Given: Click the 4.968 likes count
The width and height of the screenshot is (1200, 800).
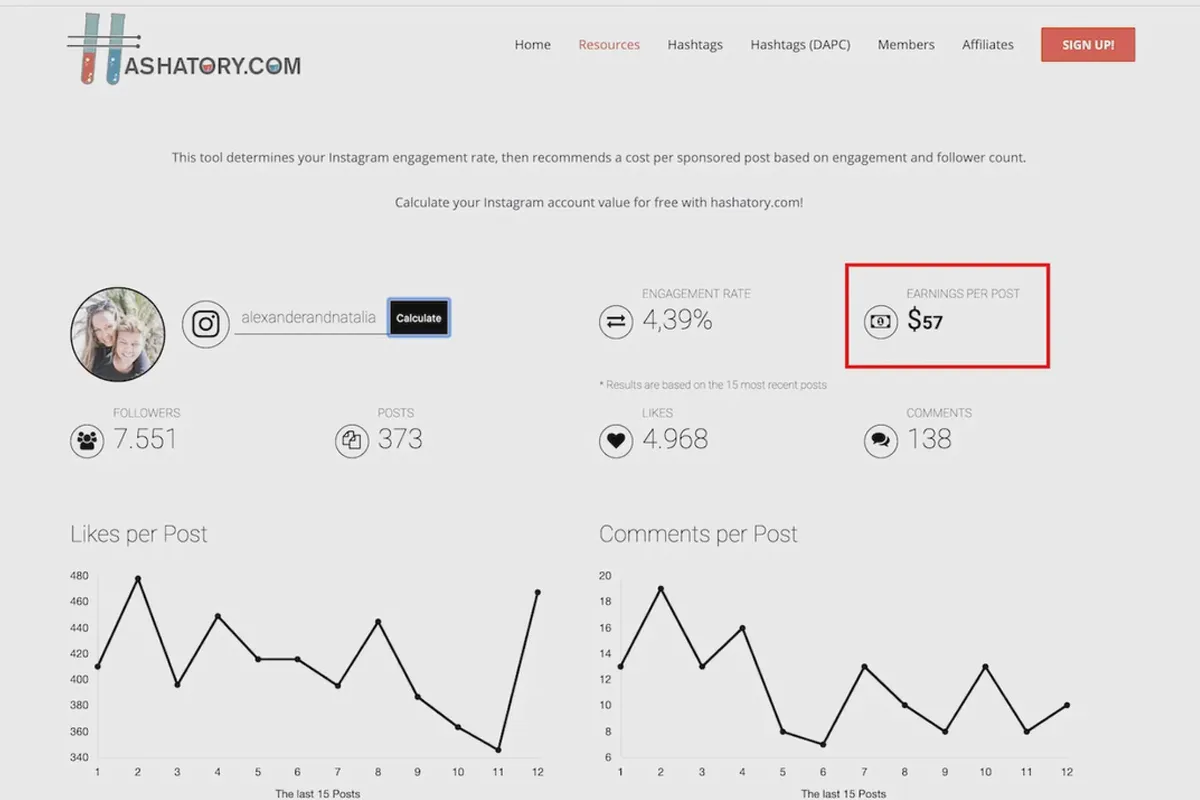Looking at the screenshot, I should (675, 439).
